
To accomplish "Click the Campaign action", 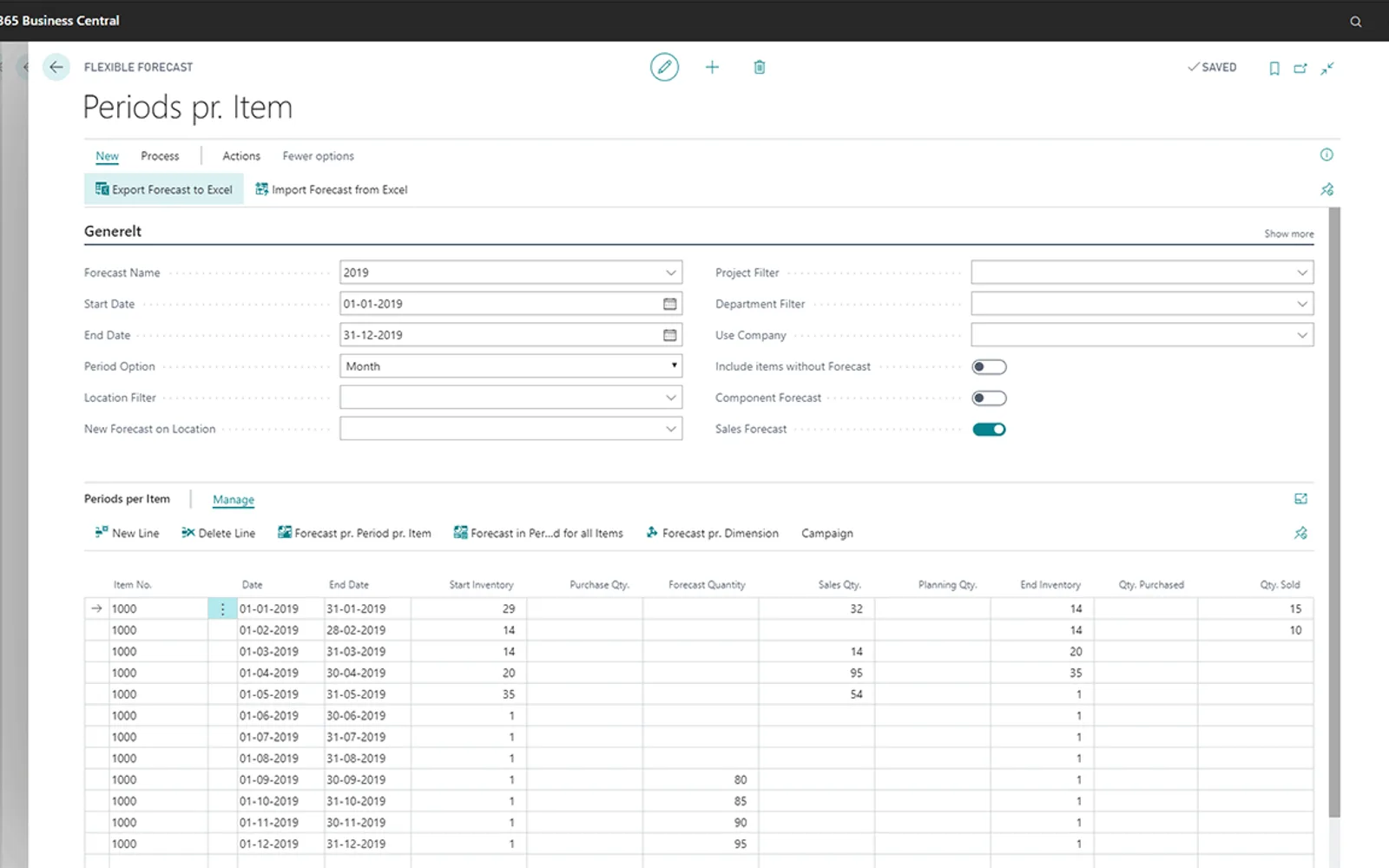I will pos(826,533).
